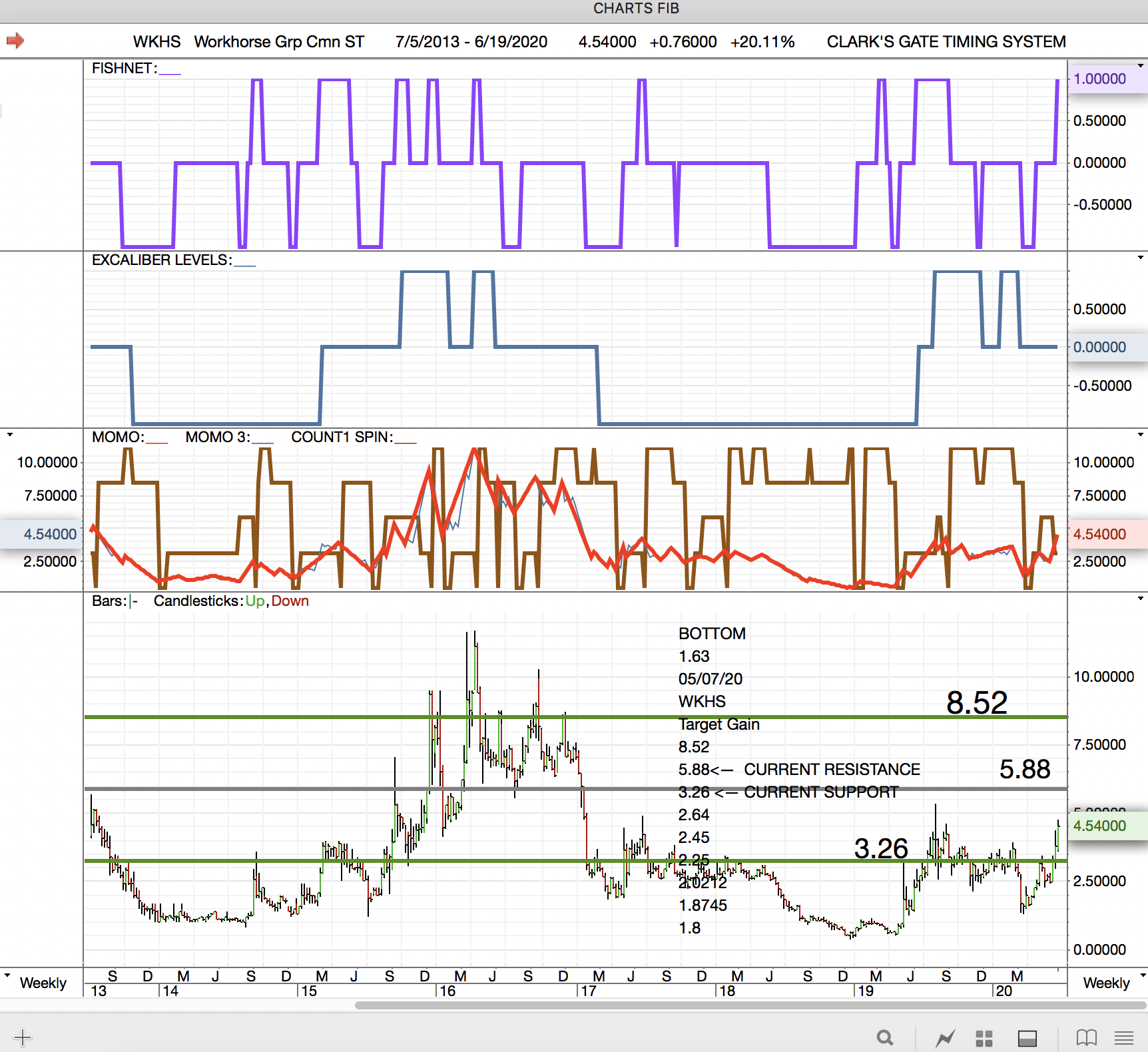Select the Candlesticks legend label
The width and height of the screenshot is (1148, 1052).
tap(198, 601)
